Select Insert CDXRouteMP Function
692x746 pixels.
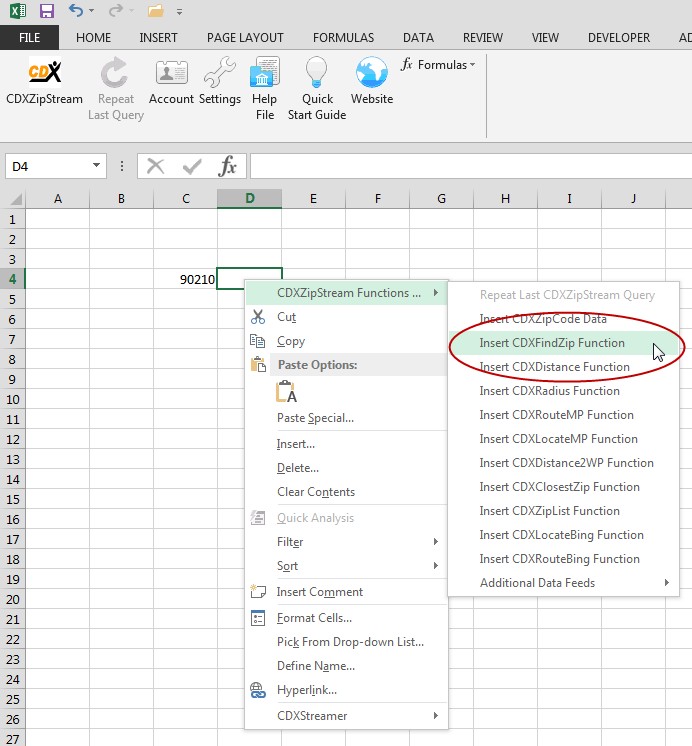pyautogui.click(x=563, y=415)
